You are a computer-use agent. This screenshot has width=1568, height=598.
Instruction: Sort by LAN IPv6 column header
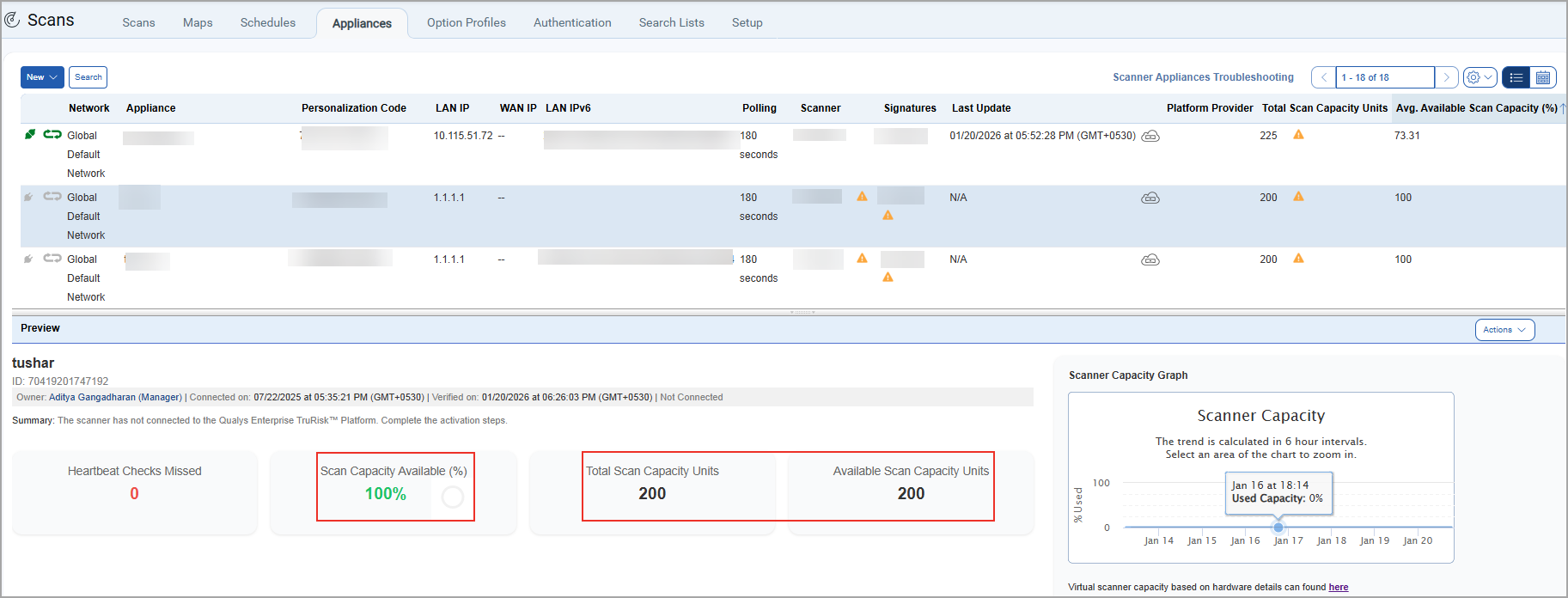point(568,108)
